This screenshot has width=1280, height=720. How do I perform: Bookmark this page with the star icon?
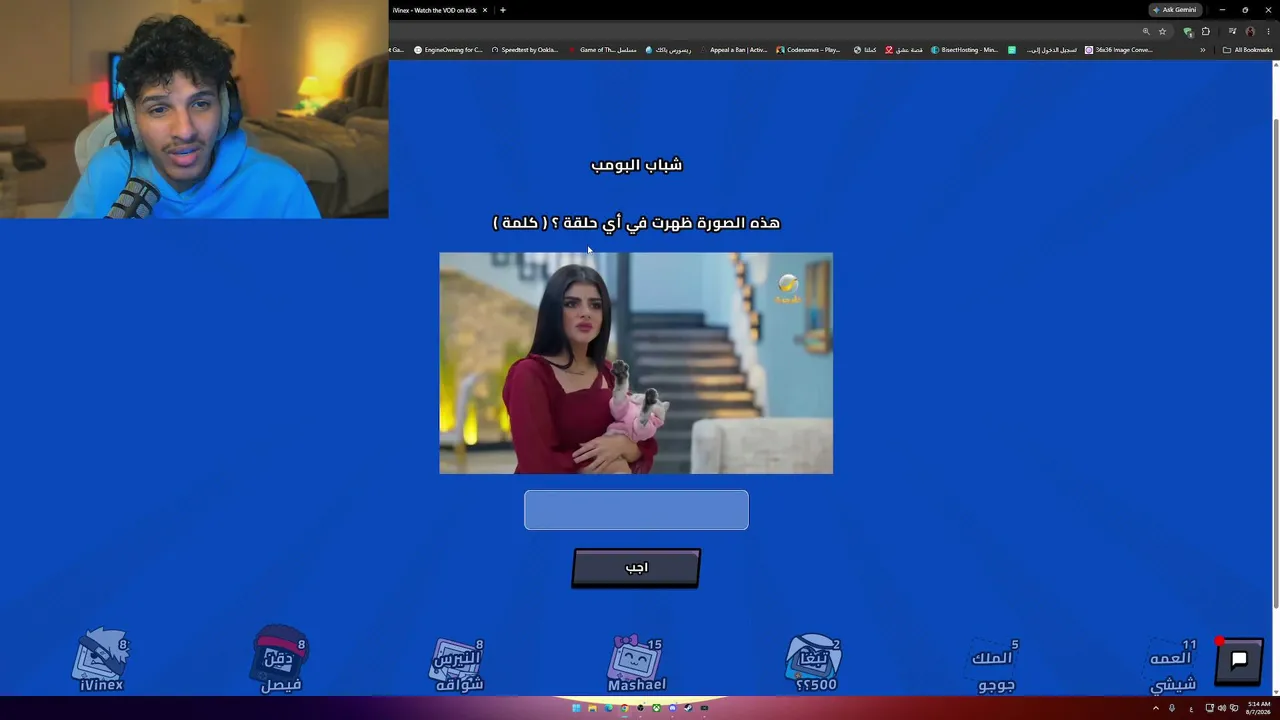coord(1162,31)
